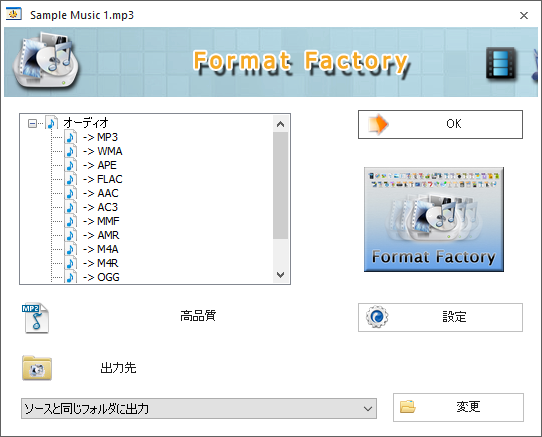Screen dimensions: 542x437
Task: Select the -> M4A format
Action: click(101, 249)
